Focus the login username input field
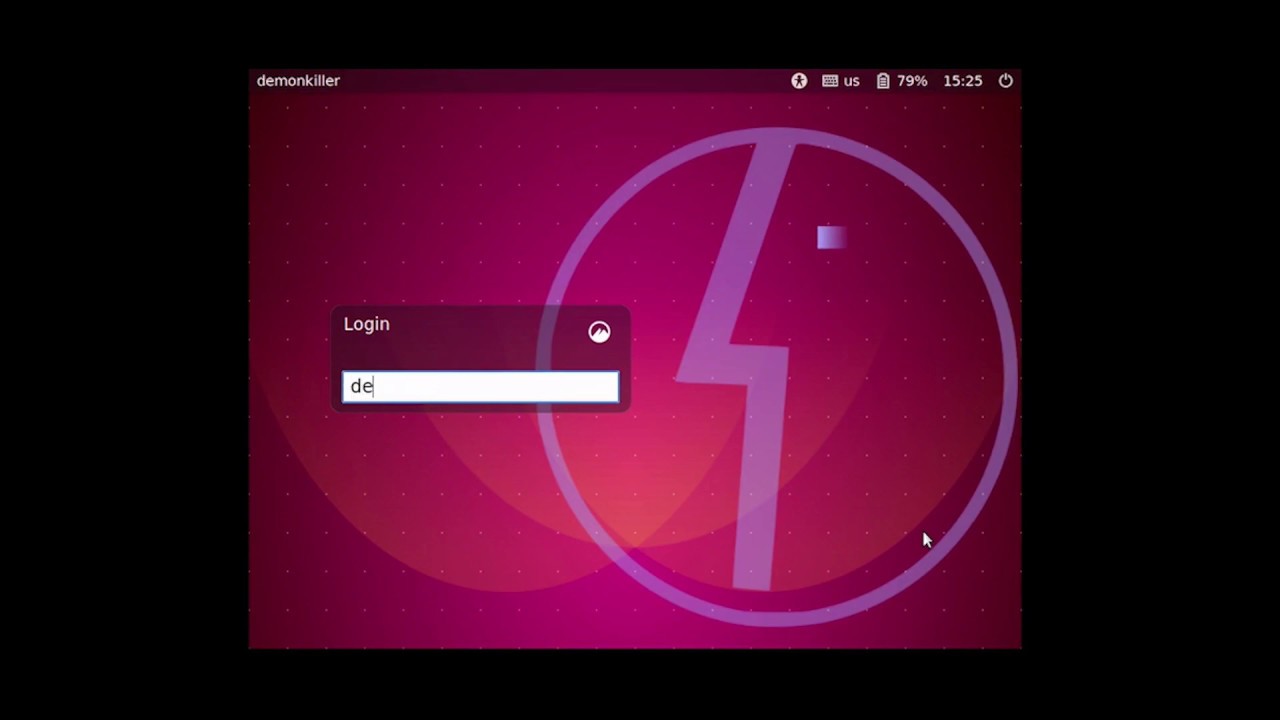1280x720 pixels. point(480,387)
